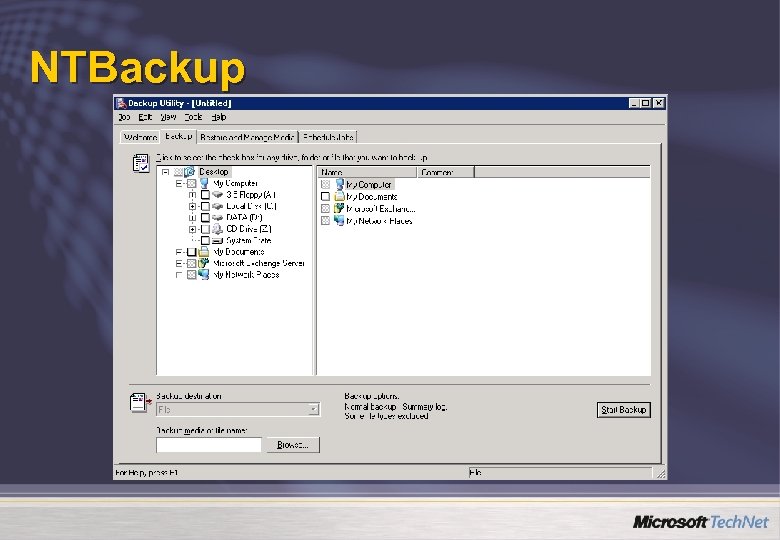The height and width of the screenshot is (540, 780).
Task: Click the System State icon
Action: (x=217, y=241)
